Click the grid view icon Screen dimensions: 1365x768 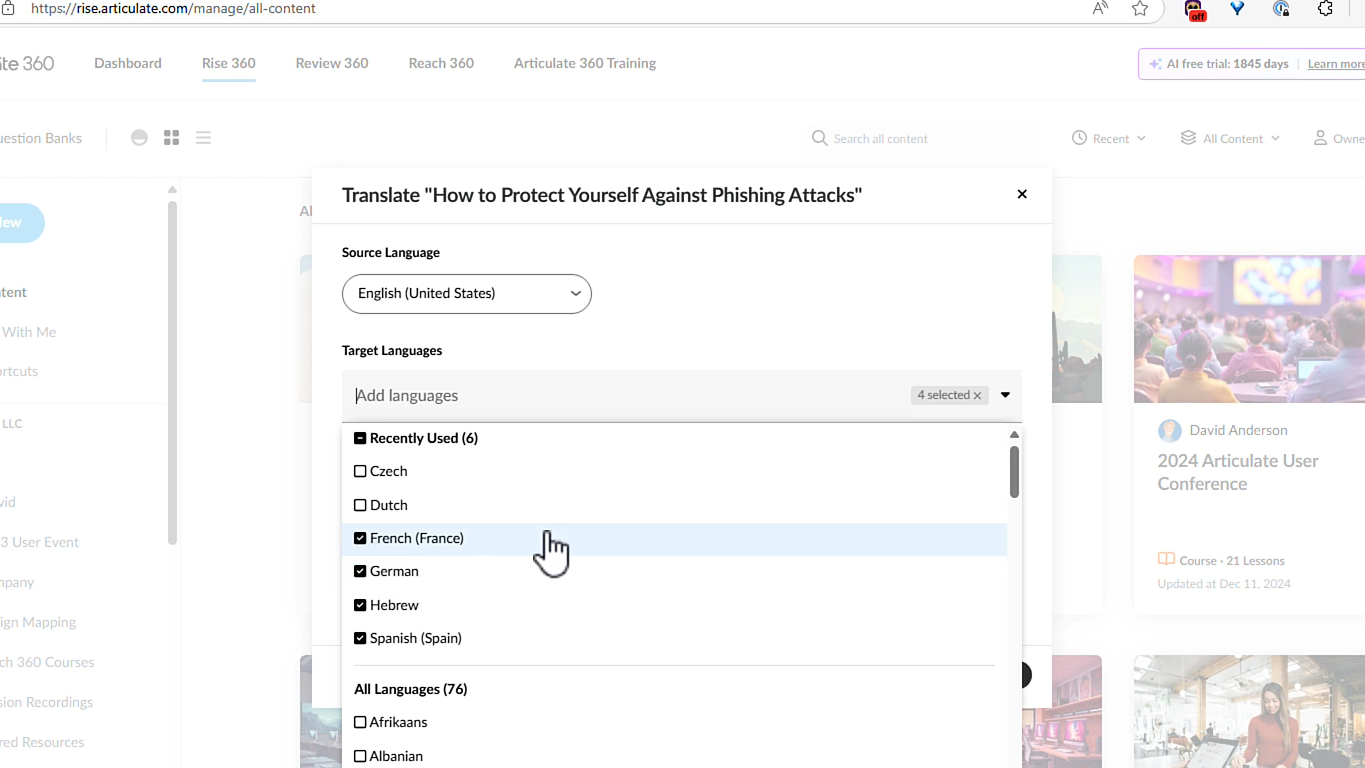(171, 138)
